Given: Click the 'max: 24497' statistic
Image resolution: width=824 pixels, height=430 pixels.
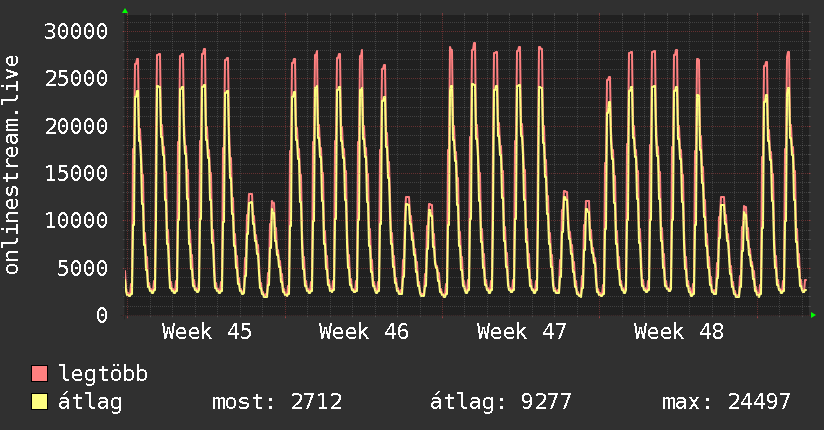Looking at the screenshot, I should (x=726, y=402).
